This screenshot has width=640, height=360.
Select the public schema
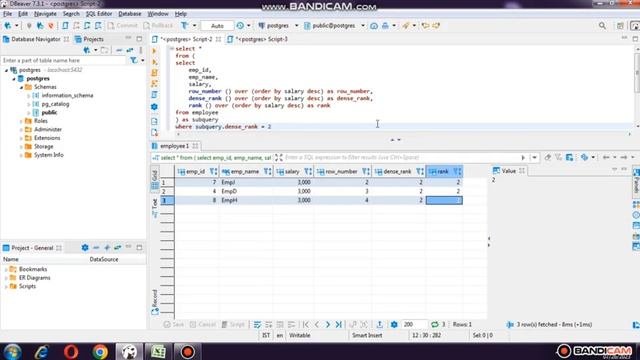coord(49,113)
